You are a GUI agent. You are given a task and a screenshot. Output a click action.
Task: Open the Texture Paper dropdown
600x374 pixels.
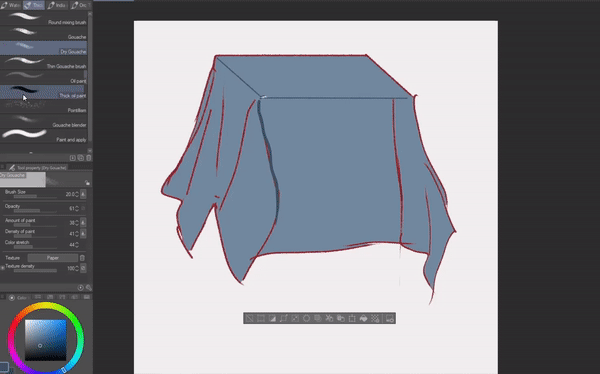pos(53,258)
